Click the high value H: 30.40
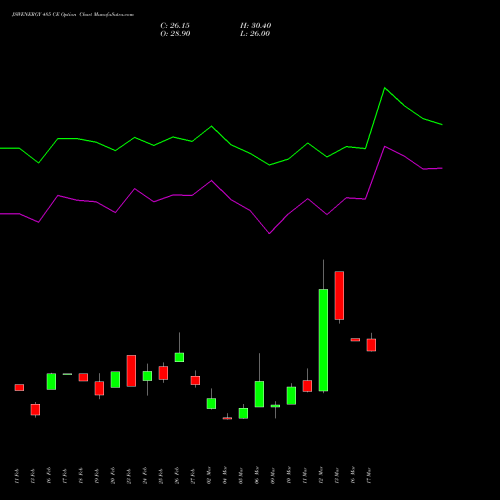Viewport: 500px width, 500px height. (256, 26)
